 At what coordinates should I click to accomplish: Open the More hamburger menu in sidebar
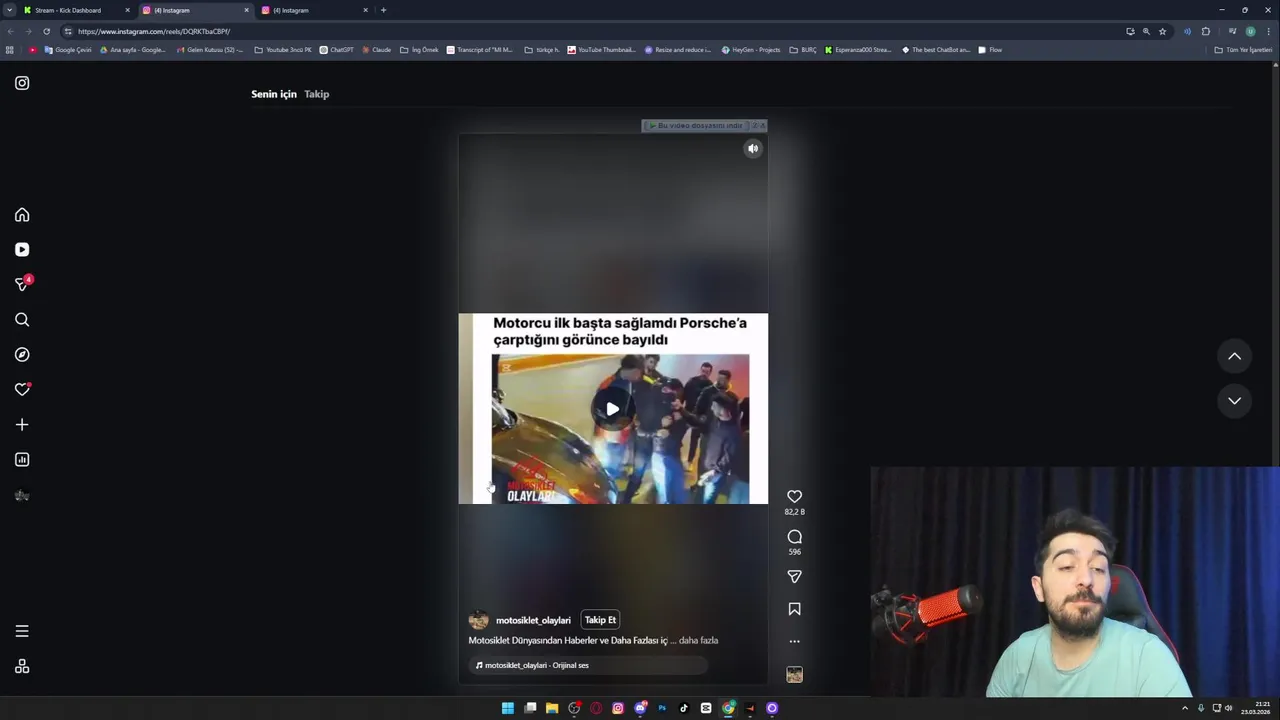(x=22, y=631)
